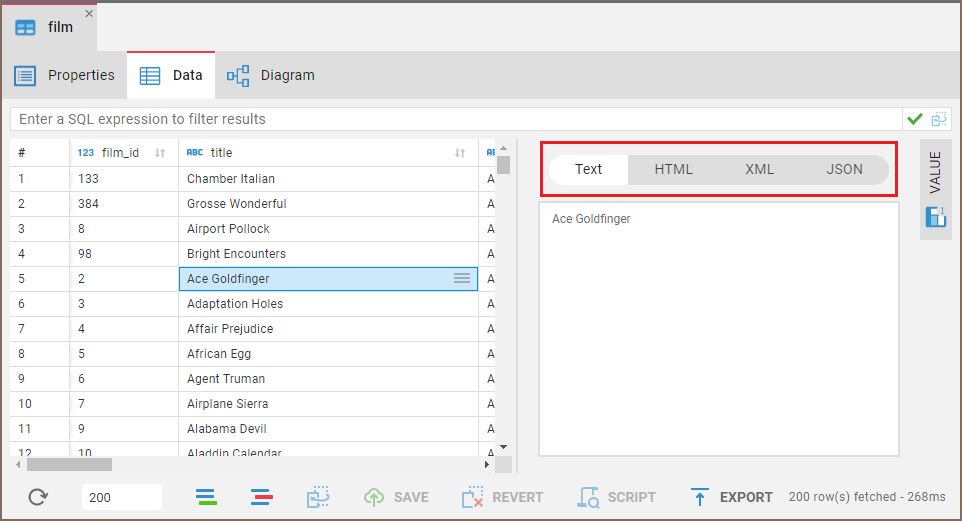
Task: Click the table scroll down arrow
Action: click(x=504, y=447)
